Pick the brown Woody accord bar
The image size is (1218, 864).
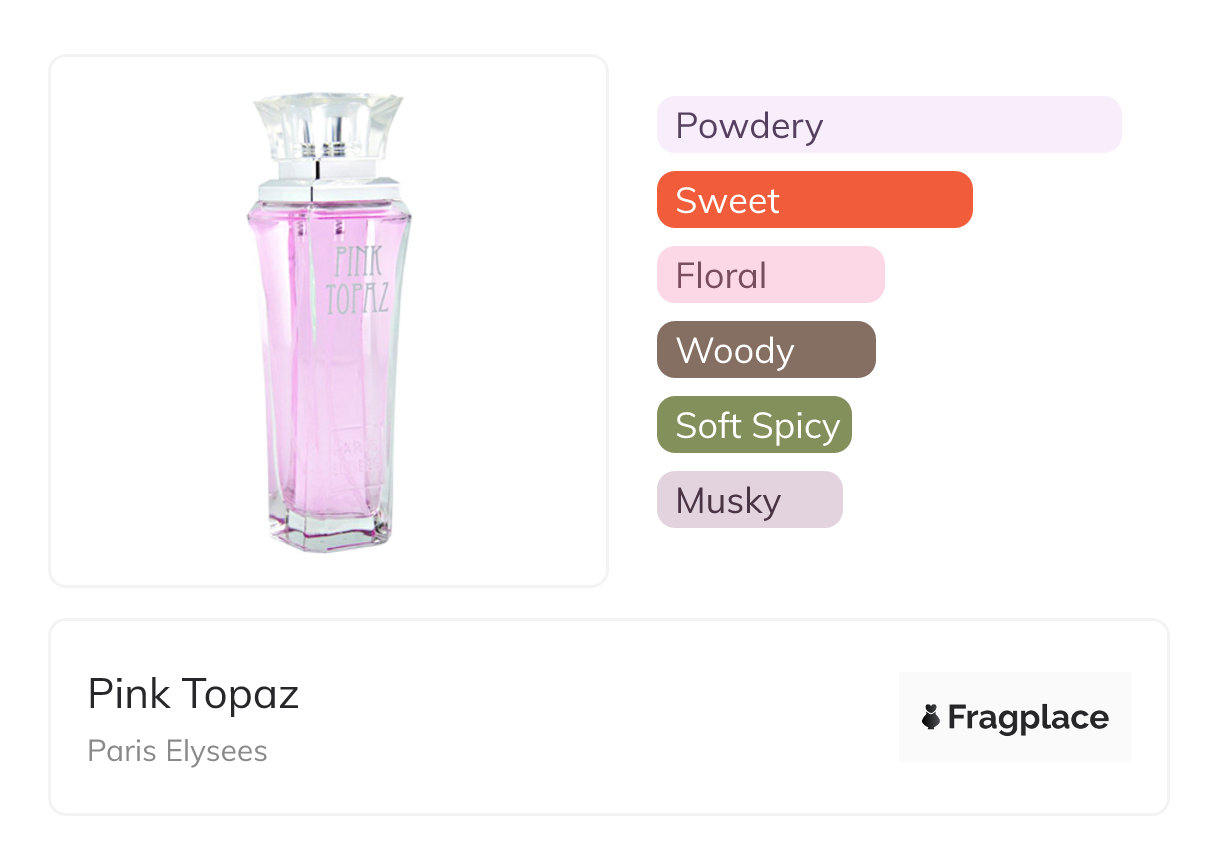[x=766, y=350]
